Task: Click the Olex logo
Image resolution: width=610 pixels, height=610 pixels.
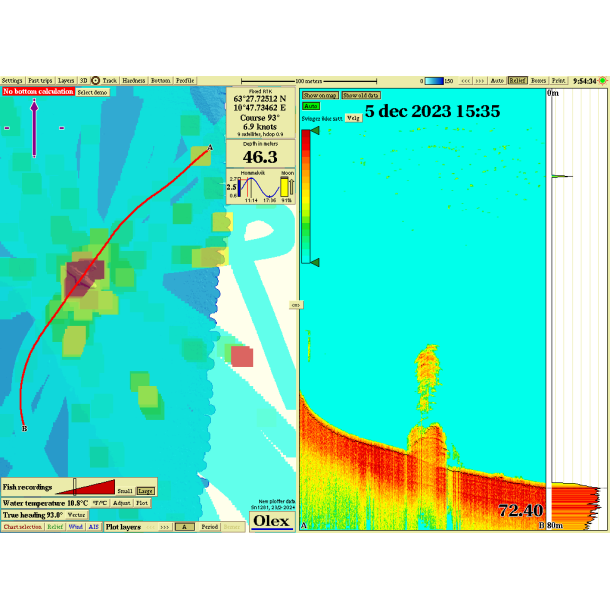Action: coord(271,521)
